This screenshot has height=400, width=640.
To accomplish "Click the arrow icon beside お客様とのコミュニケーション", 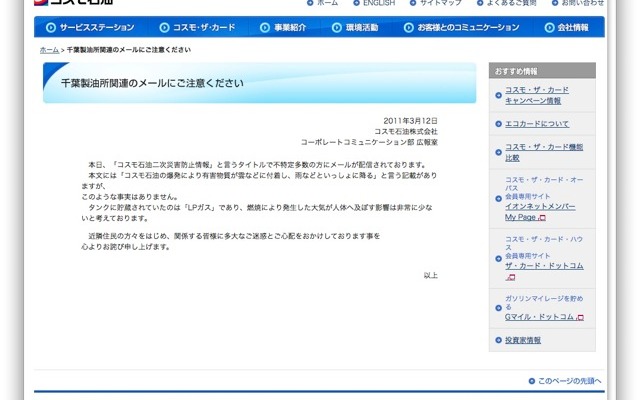I will pyautogui.click(x=409, y=27).
